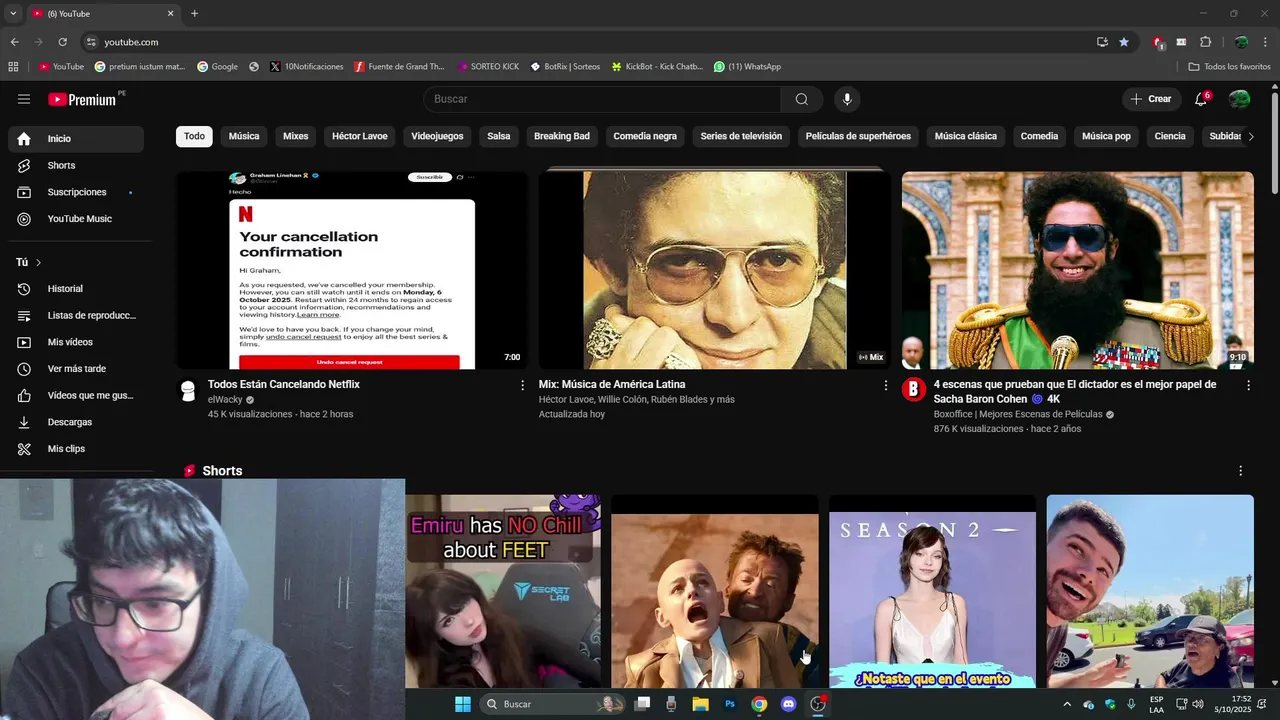The width and height of the screenshot is (1280, 720).
Task: Open WhatsApp bookmark
Action: coord(747,67)
